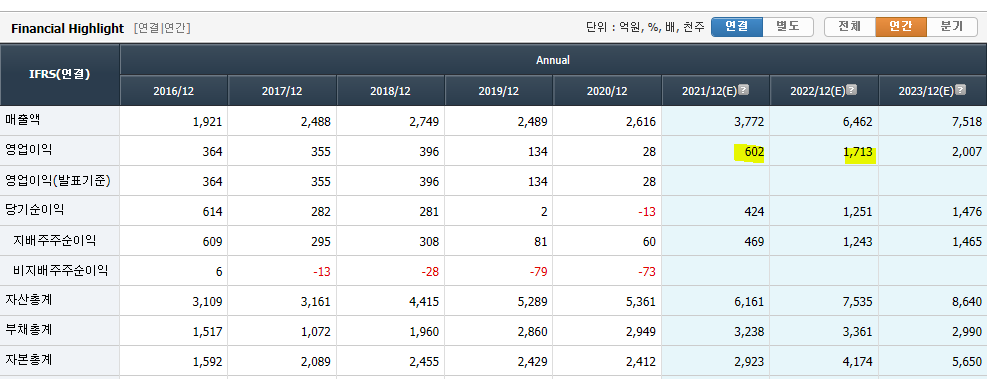The image size is (994, 379).
Task: Click 매출액 value 2,749
Action: pyautogui.click(x=425, y=122)
